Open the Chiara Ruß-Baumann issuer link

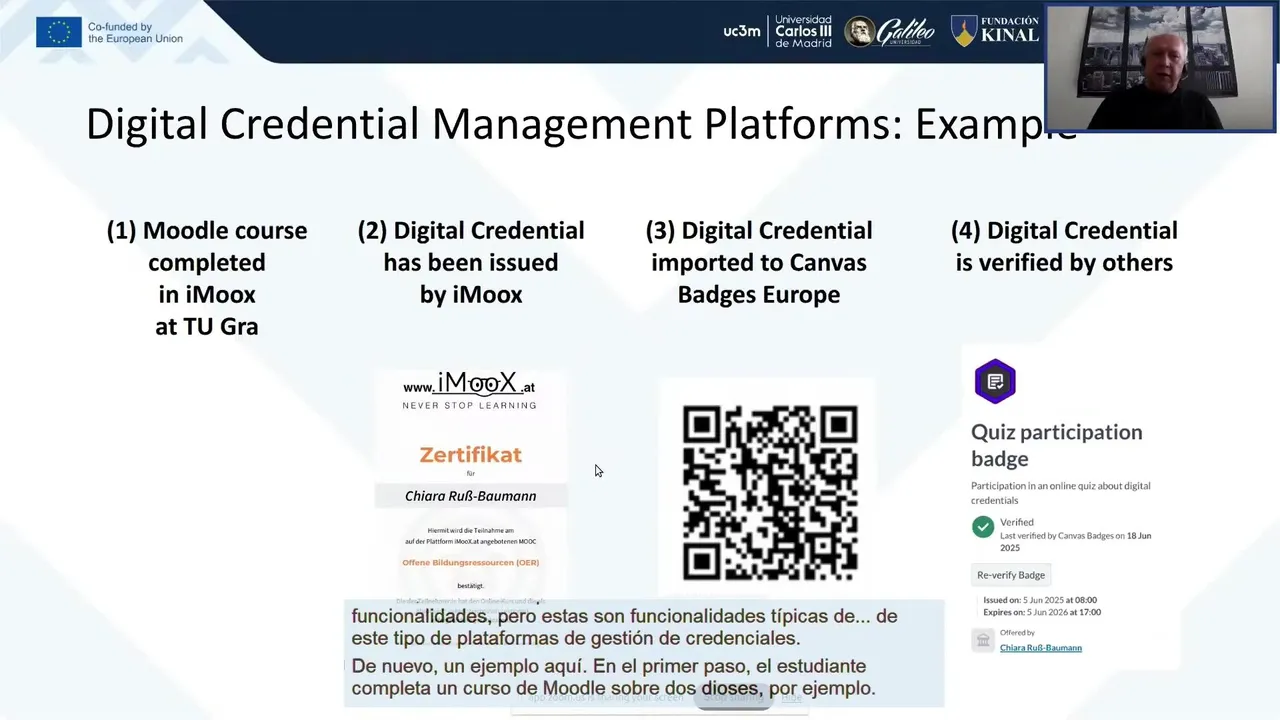(x=1041, y=648)
